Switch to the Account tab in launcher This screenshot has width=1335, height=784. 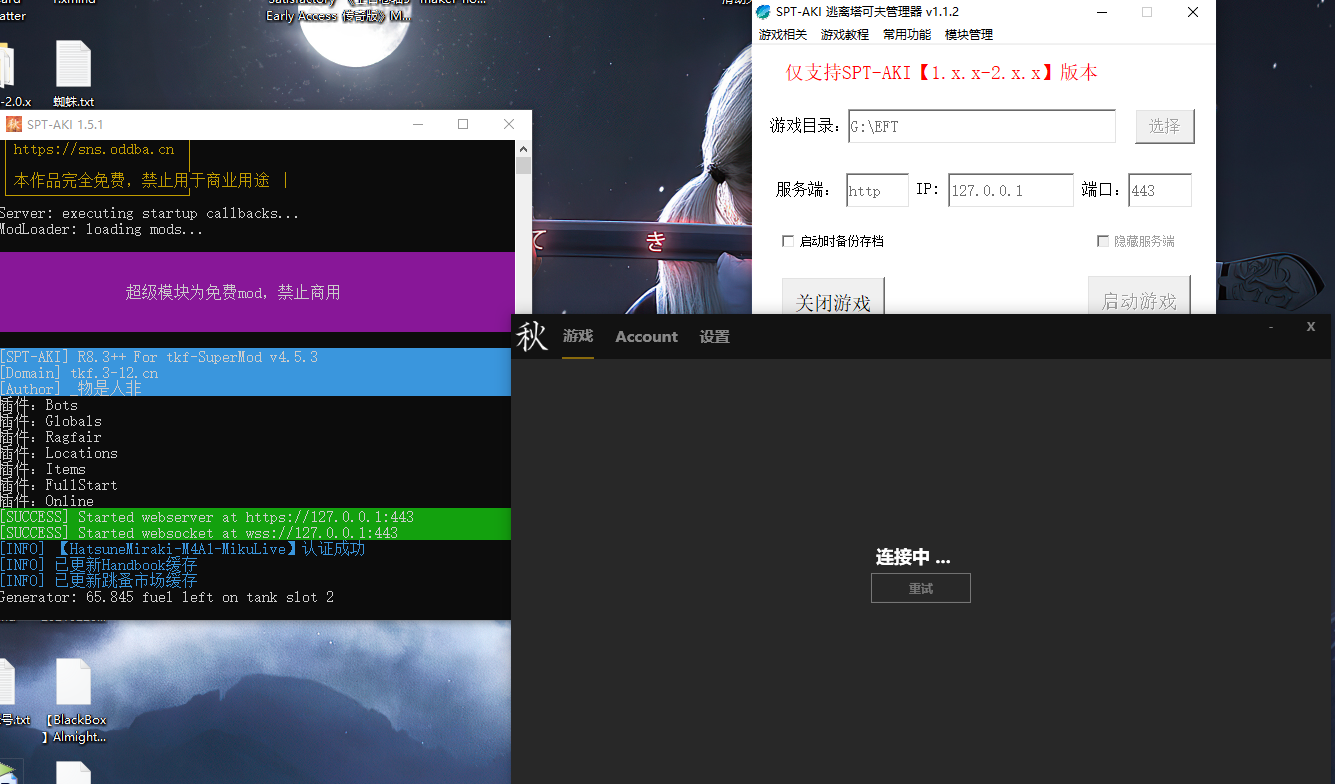coord(646,337)
